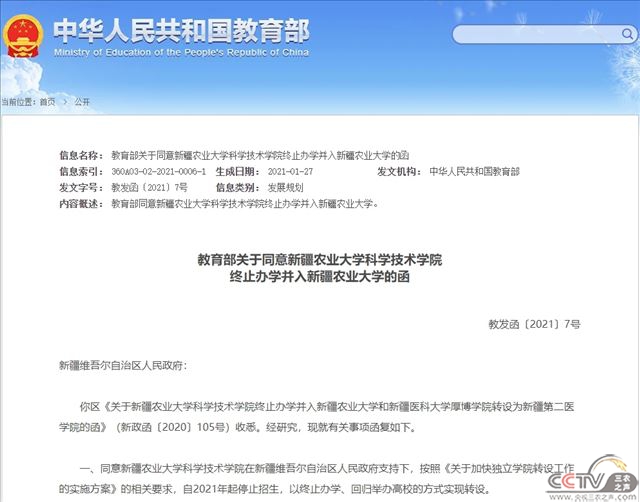Click the 发文字号 label

pos(81,188)
